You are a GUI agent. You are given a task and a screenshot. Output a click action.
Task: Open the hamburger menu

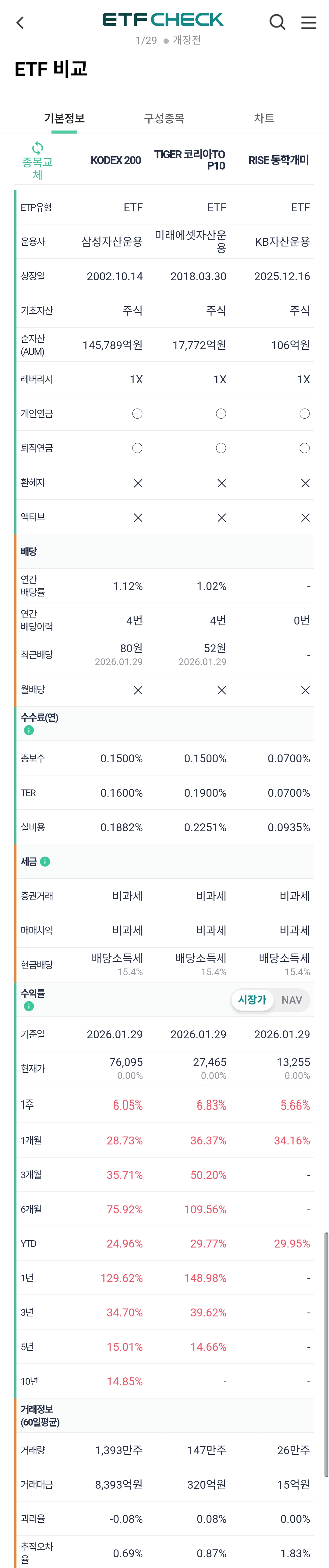309,23
